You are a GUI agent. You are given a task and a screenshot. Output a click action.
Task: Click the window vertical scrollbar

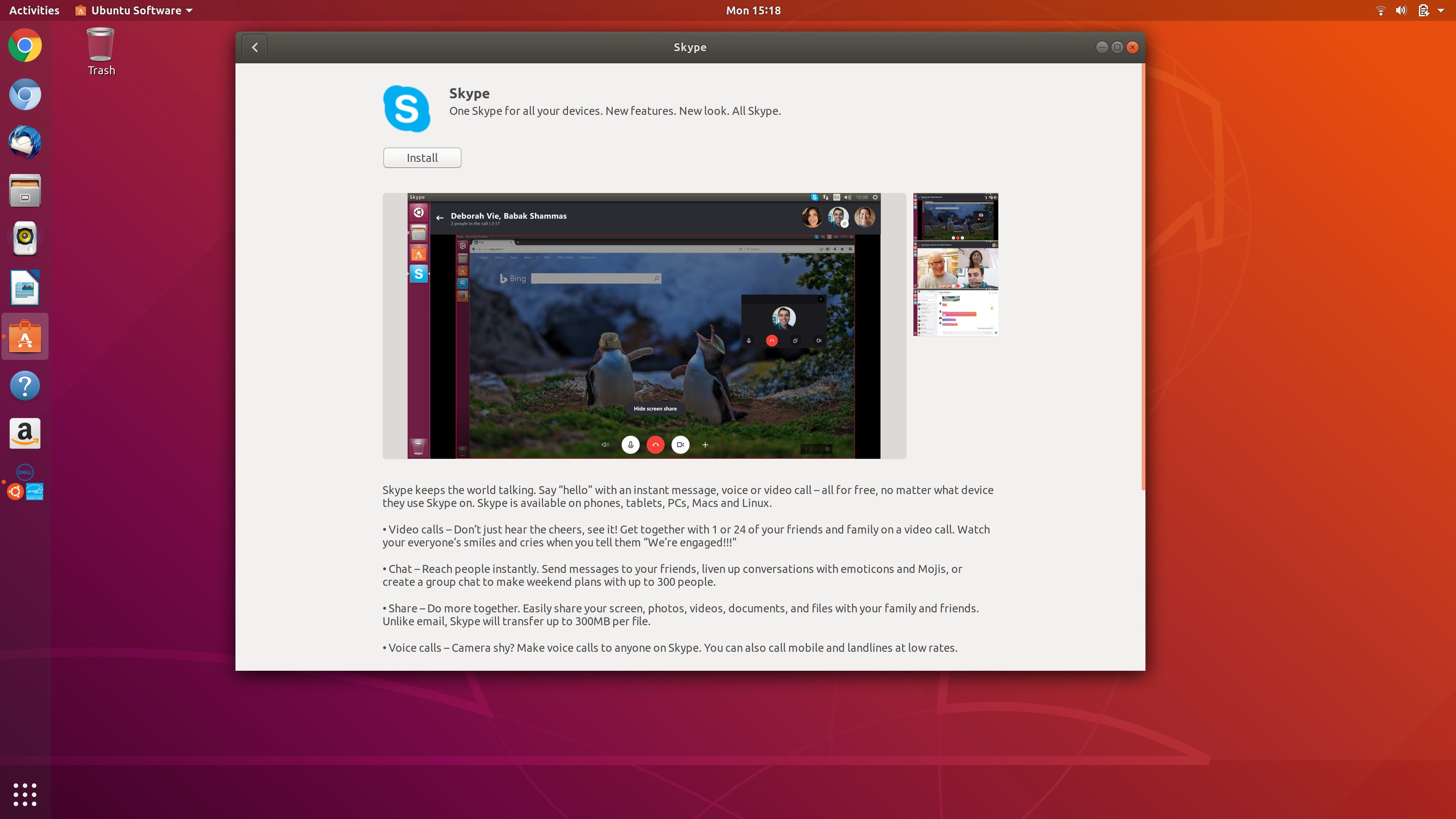click(x=1143, y=277)
